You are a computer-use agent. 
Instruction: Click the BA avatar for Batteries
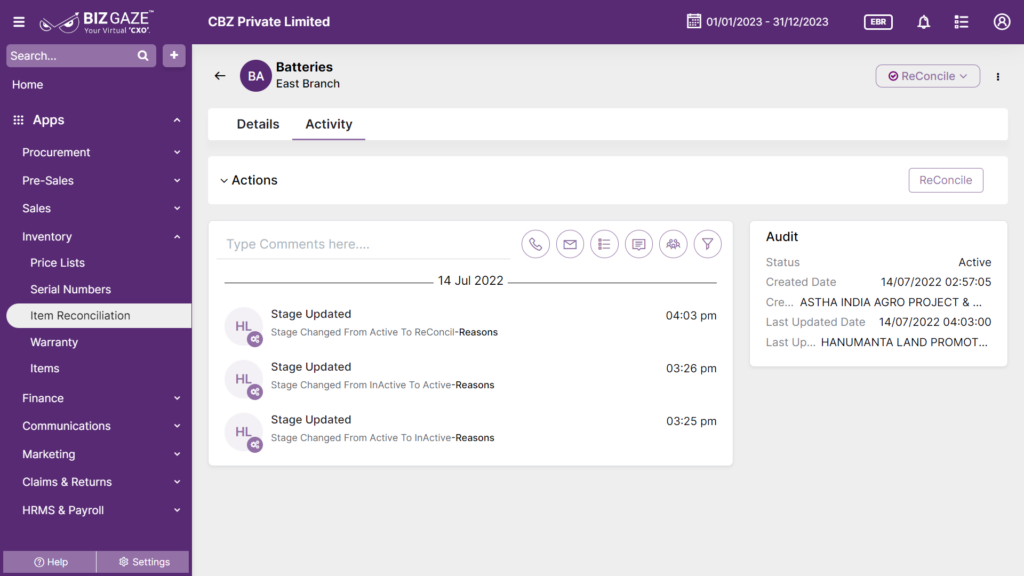(x=255, y=76)
